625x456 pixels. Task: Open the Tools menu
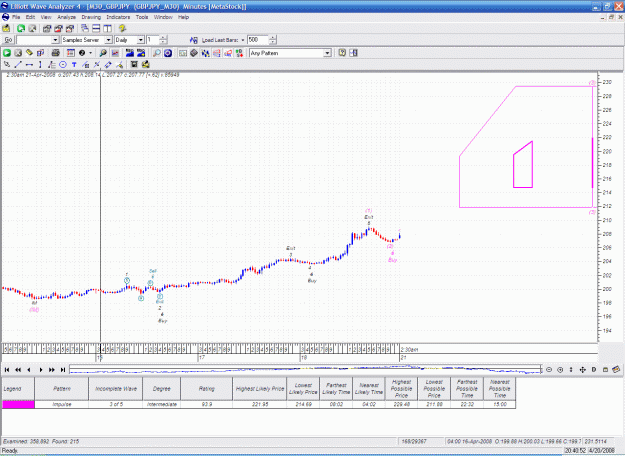pyautogui.click(x=142, y=17)
